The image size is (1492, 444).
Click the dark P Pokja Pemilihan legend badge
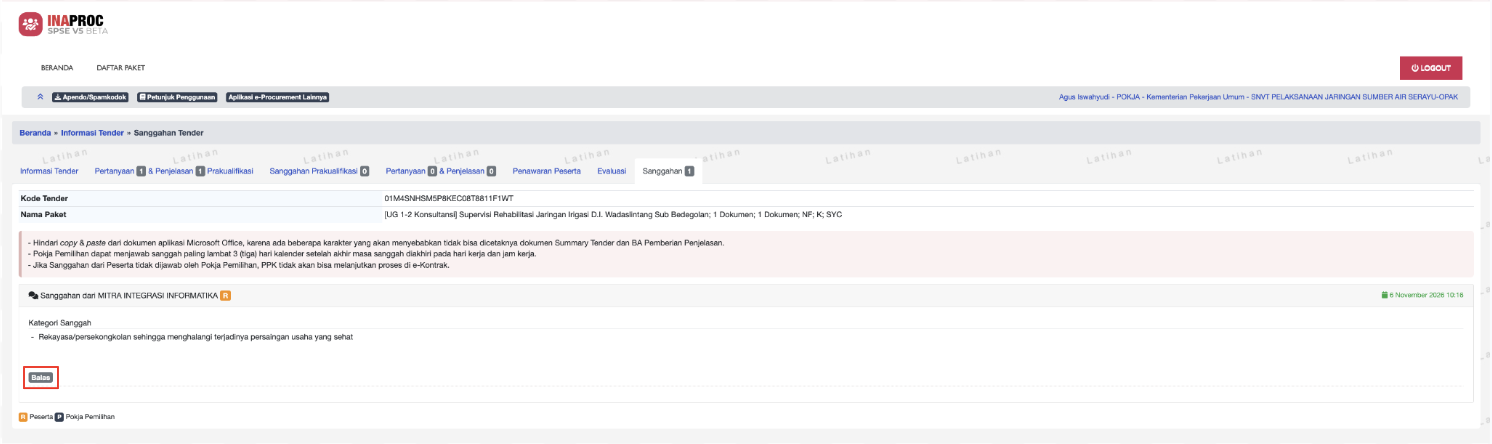(59, 416)
